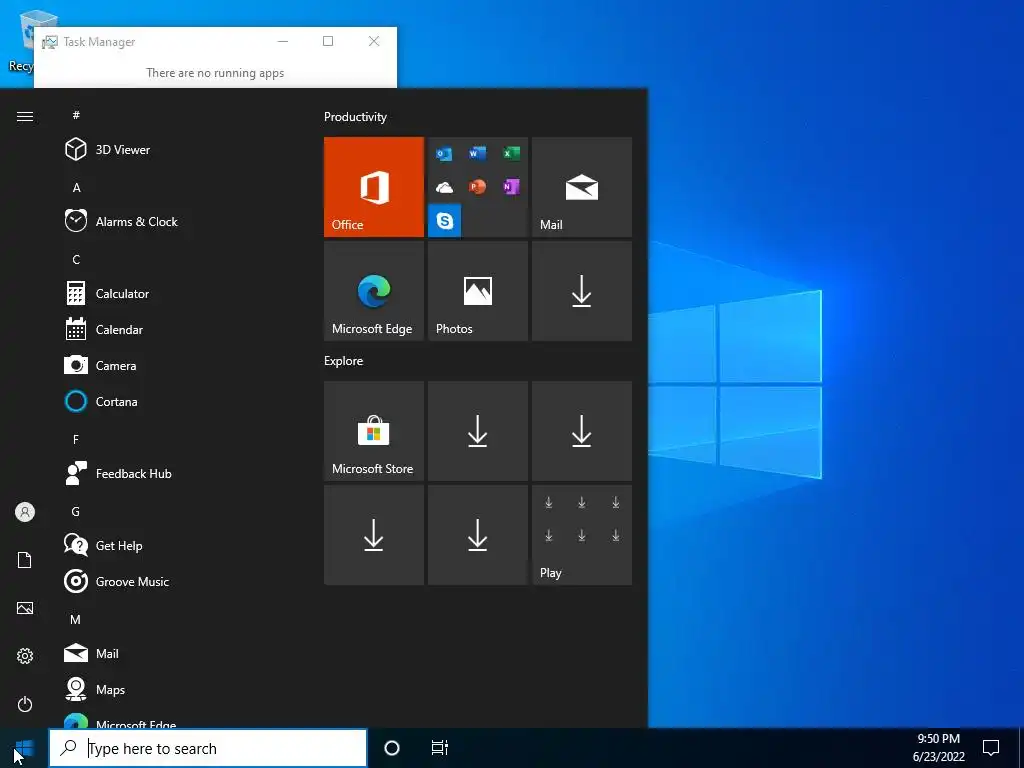Launch Maps from the app list
1024x768 pixels.
[x=176, y=689]
